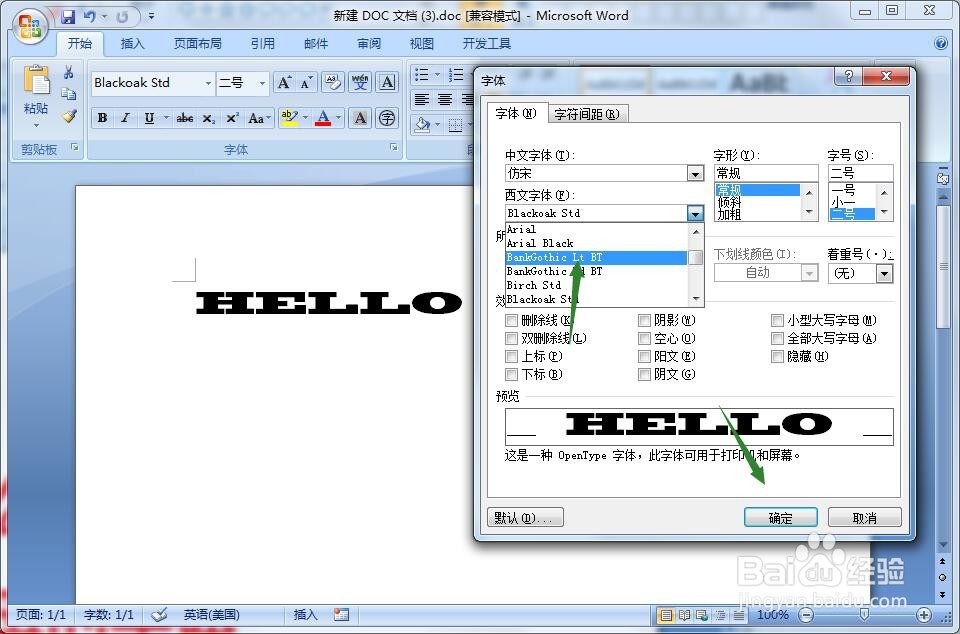Viewport: 960px width, 634px height.
Task: Apply subscript formatting
Action: (209, 118)
